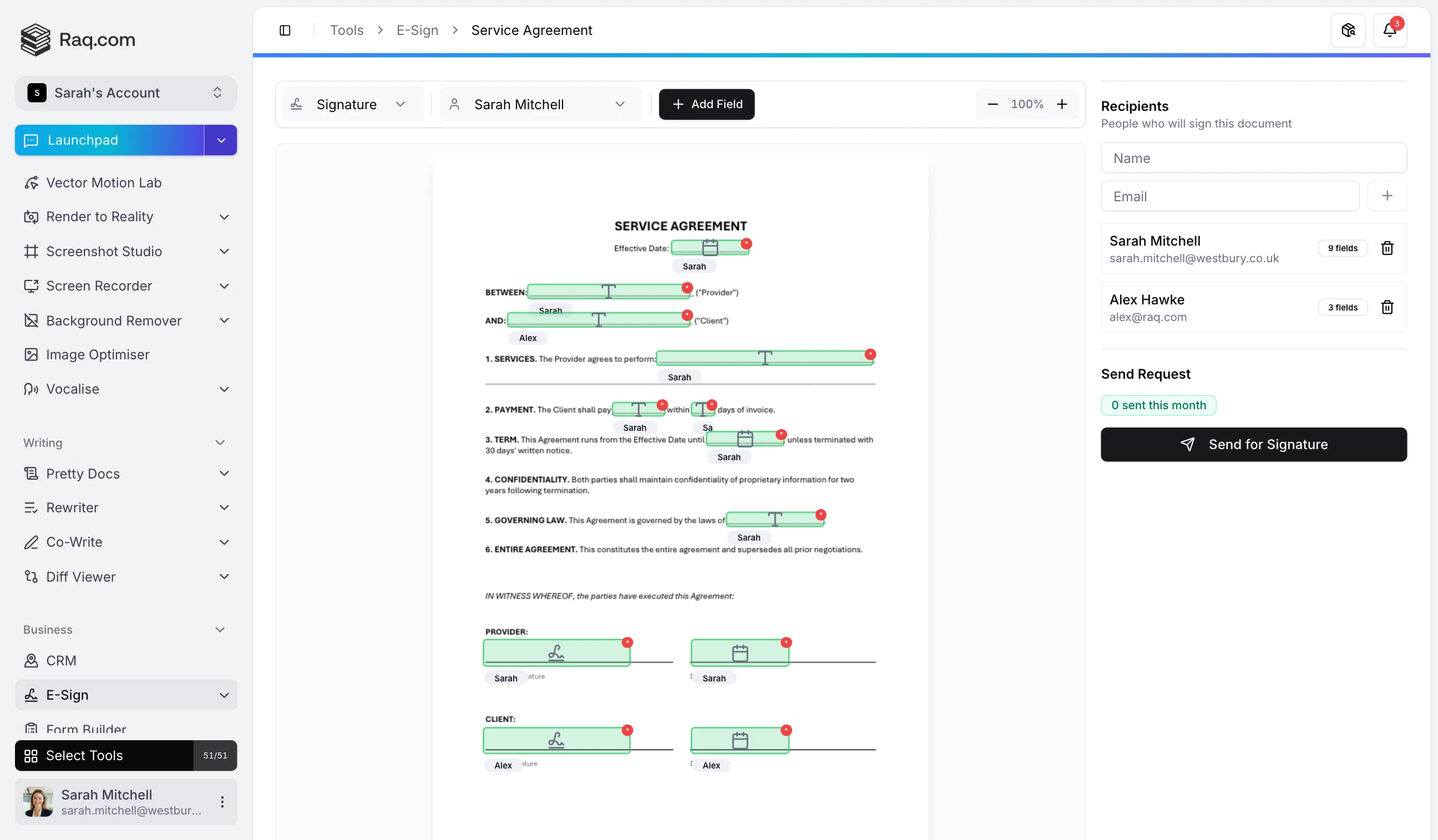
Task: Expand the Launchpad dropdown arrow
Action: point(221,140)
